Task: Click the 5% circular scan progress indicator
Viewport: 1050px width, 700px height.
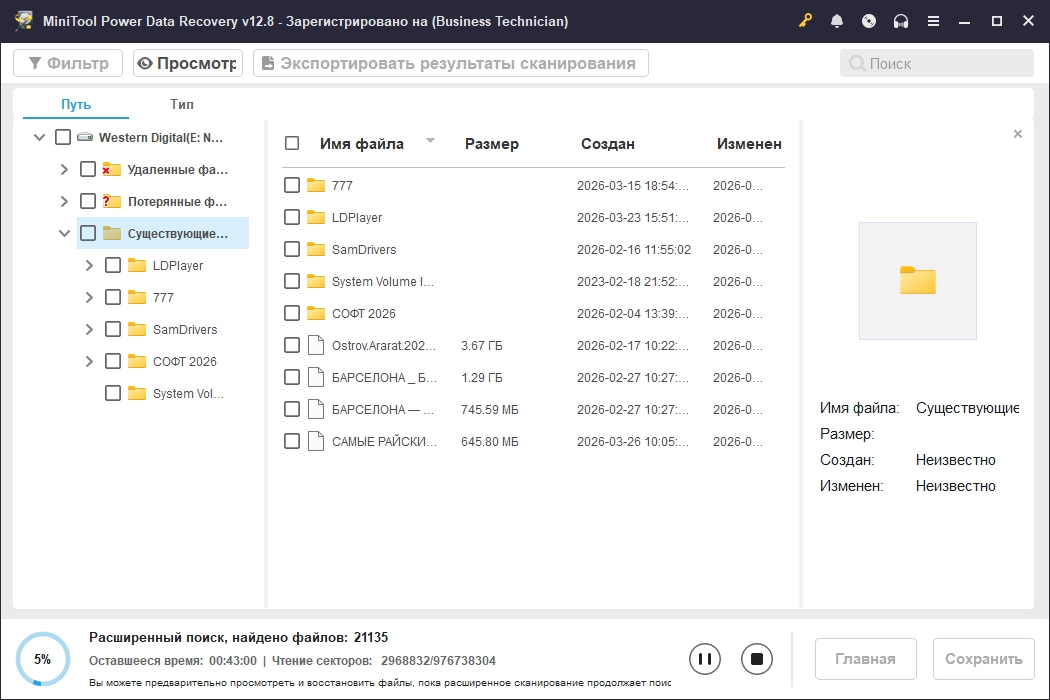Action: [42, 659]
